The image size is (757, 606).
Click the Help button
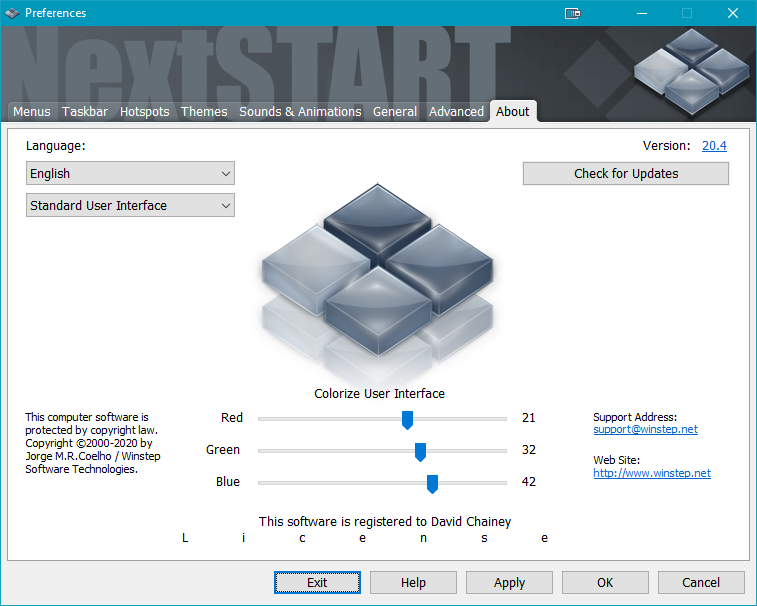[413, 582]
